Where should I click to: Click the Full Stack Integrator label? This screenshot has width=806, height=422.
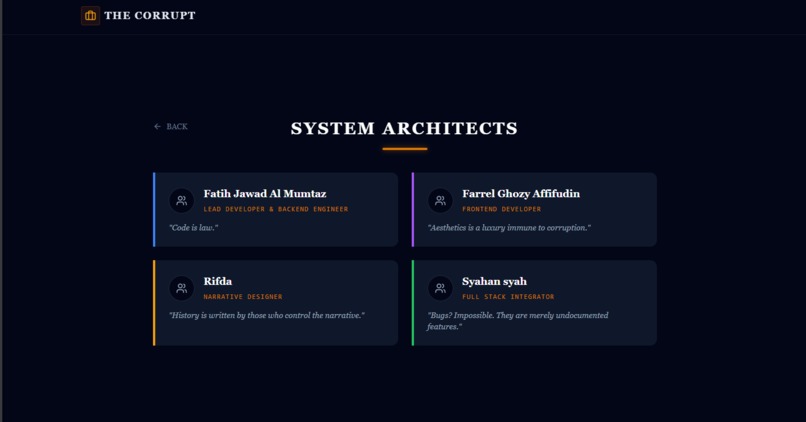[x=508, y=297]
